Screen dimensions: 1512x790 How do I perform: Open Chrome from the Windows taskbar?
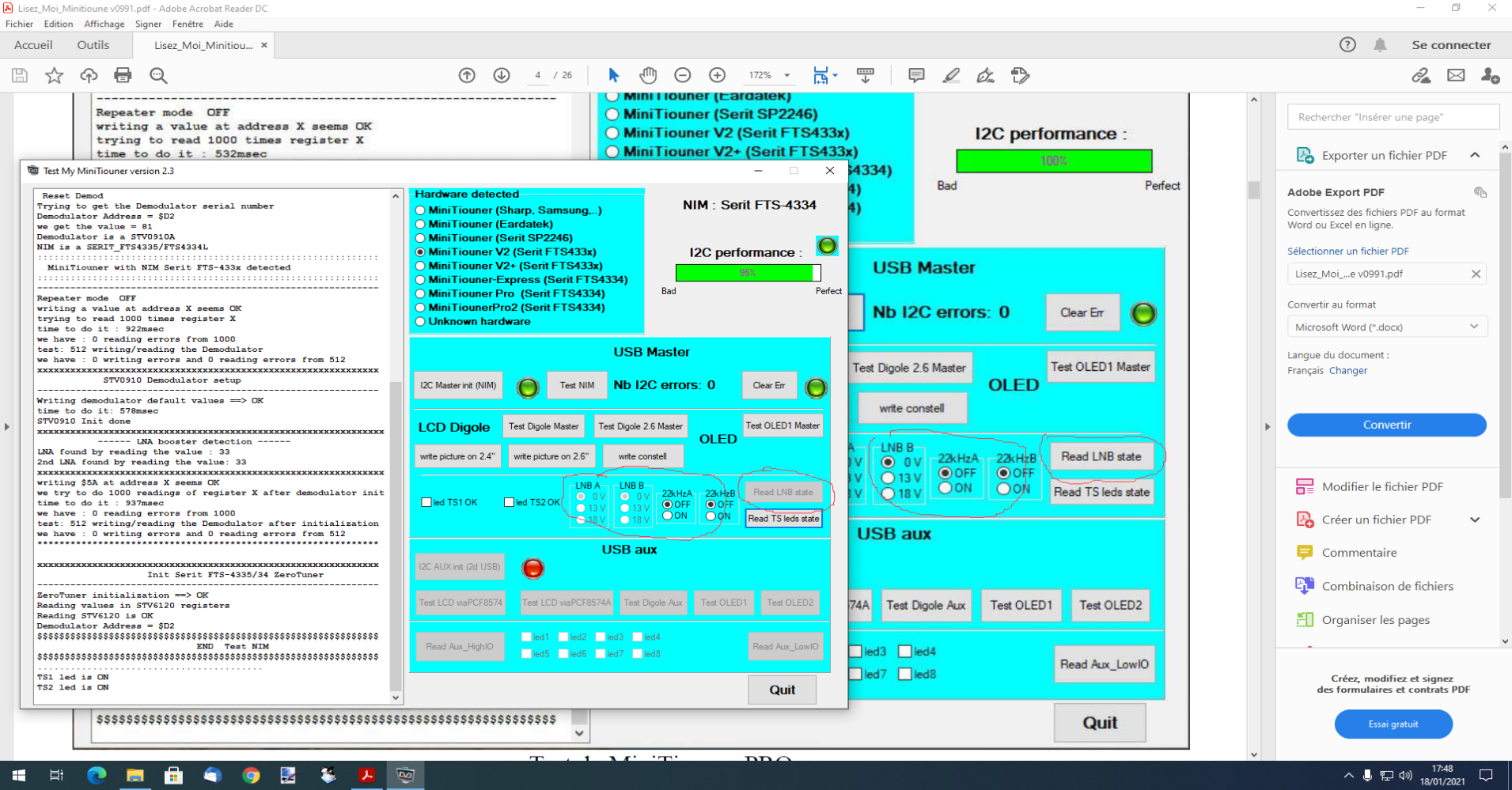[x=251, y=775]
